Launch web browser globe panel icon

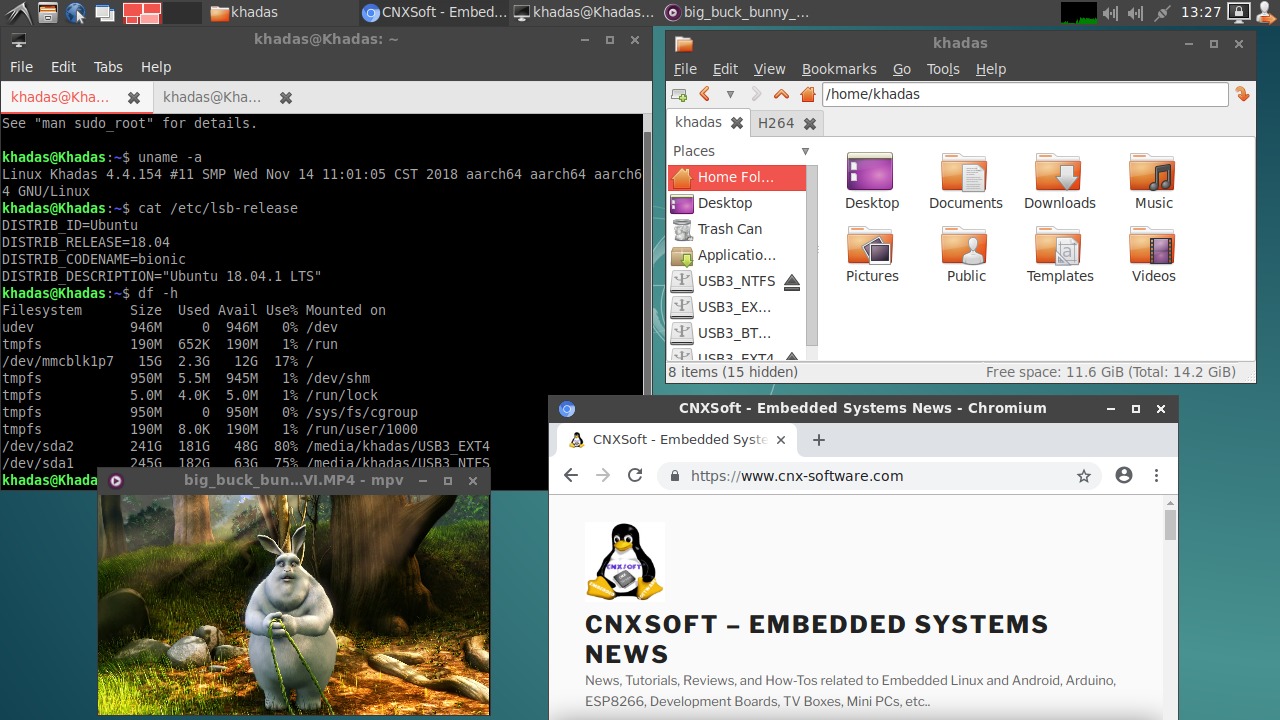(75, 13)
